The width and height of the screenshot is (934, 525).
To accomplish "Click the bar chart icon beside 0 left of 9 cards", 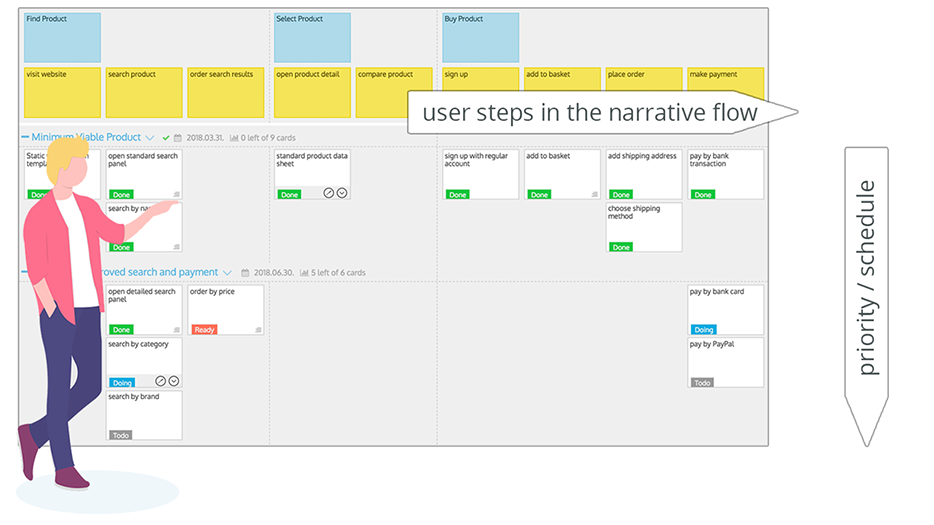I will click(234, 138).
